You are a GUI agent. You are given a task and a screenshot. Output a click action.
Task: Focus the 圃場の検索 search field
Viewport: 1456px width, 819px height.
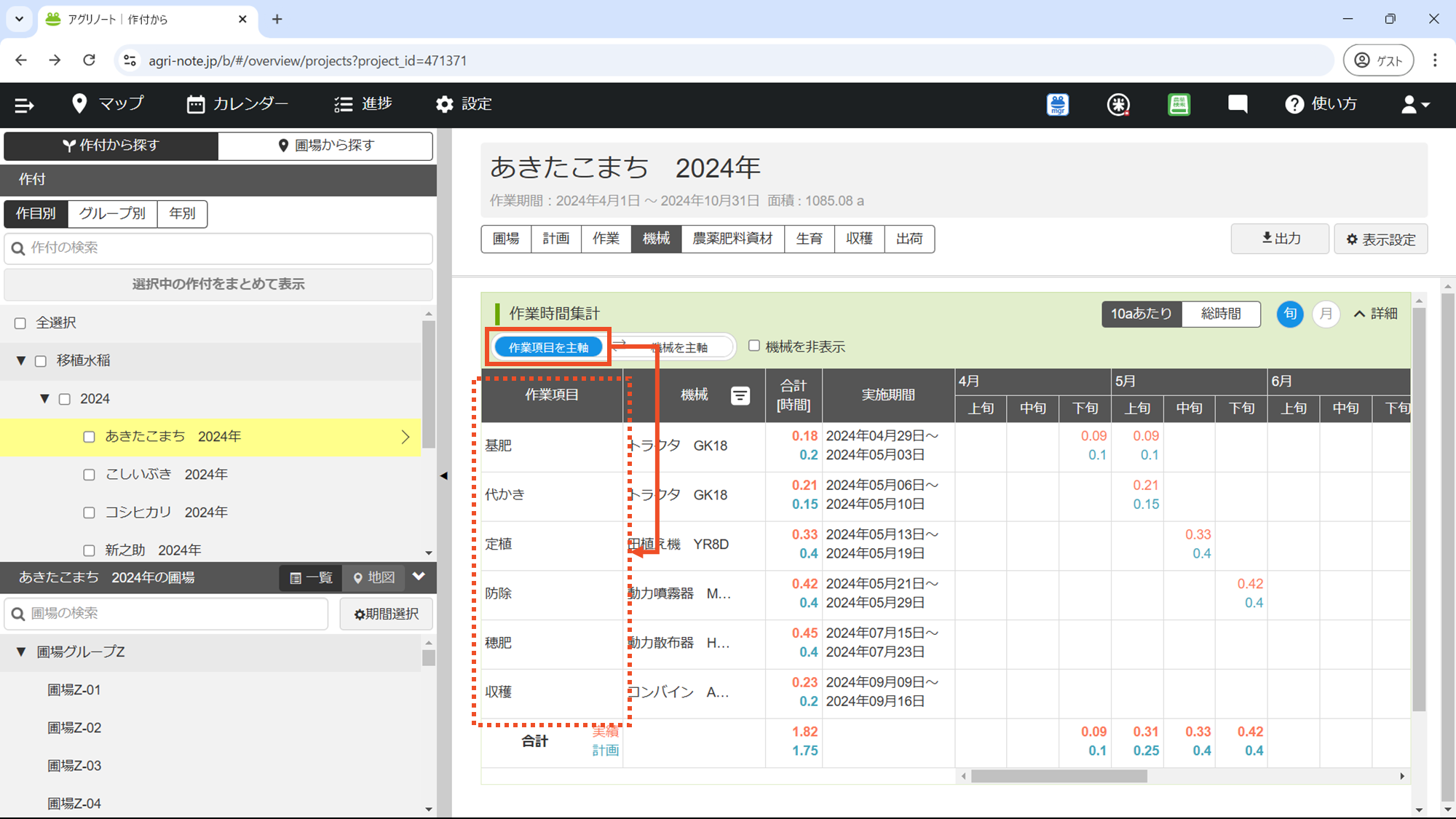pos(166,614)
